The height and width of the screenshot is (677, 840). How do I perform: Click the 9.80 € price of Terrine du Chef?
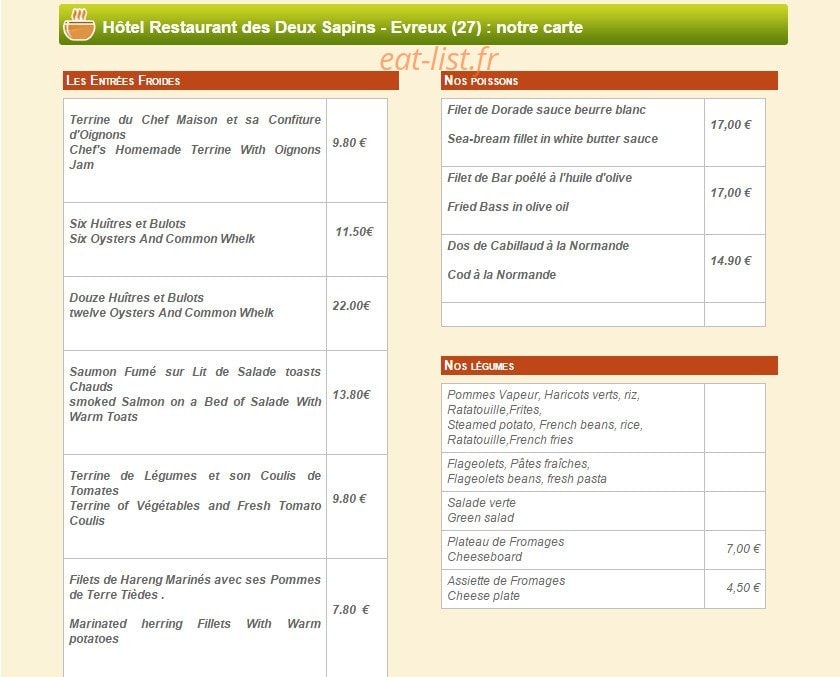349,142
